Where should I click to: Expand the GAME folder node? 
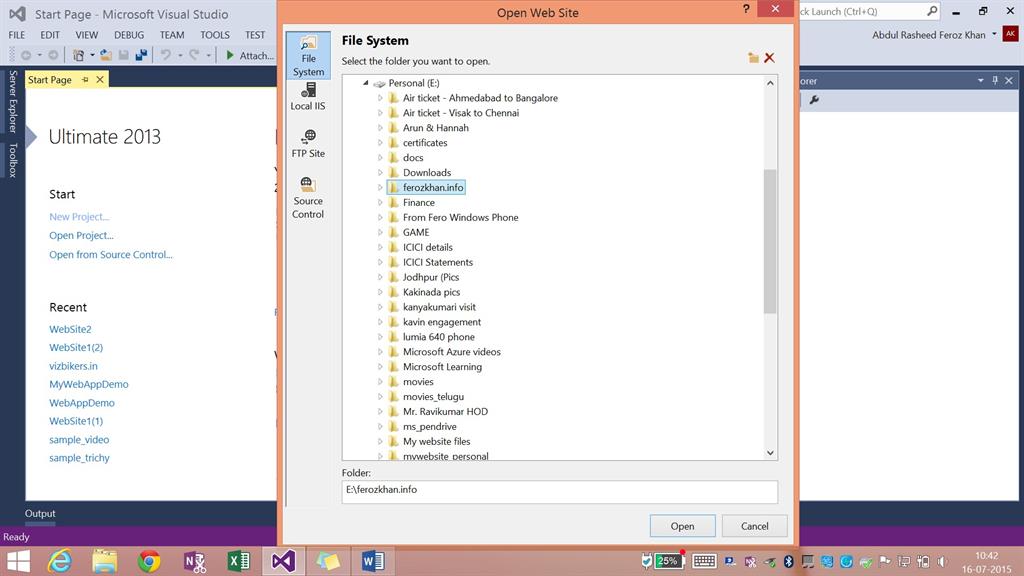380,232
